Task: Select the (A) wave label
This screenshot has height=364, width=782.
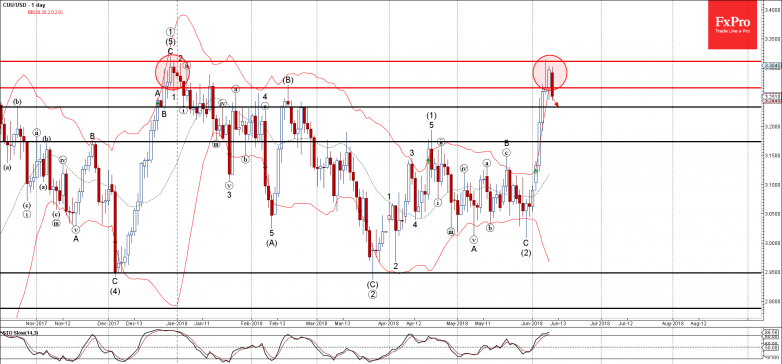Action: pyautogui.click(x=272, y=243)
